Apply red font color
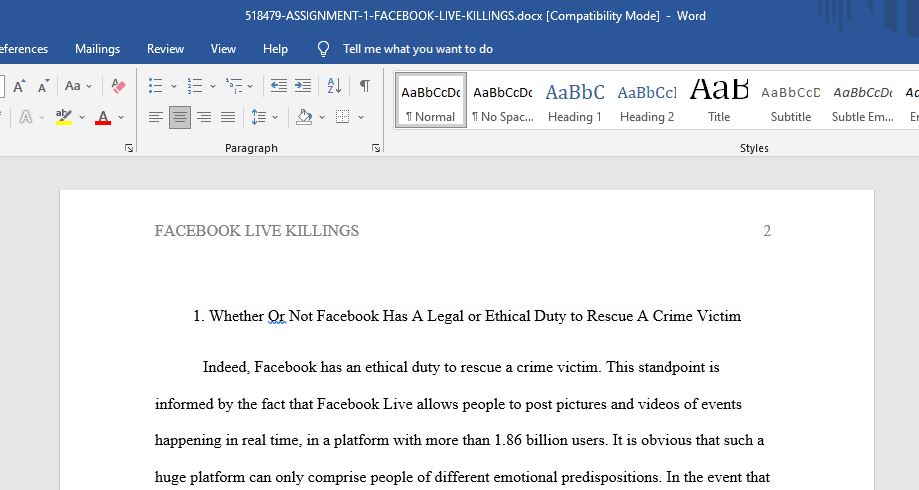The image size is (919, 490). (x=103, y=117)
